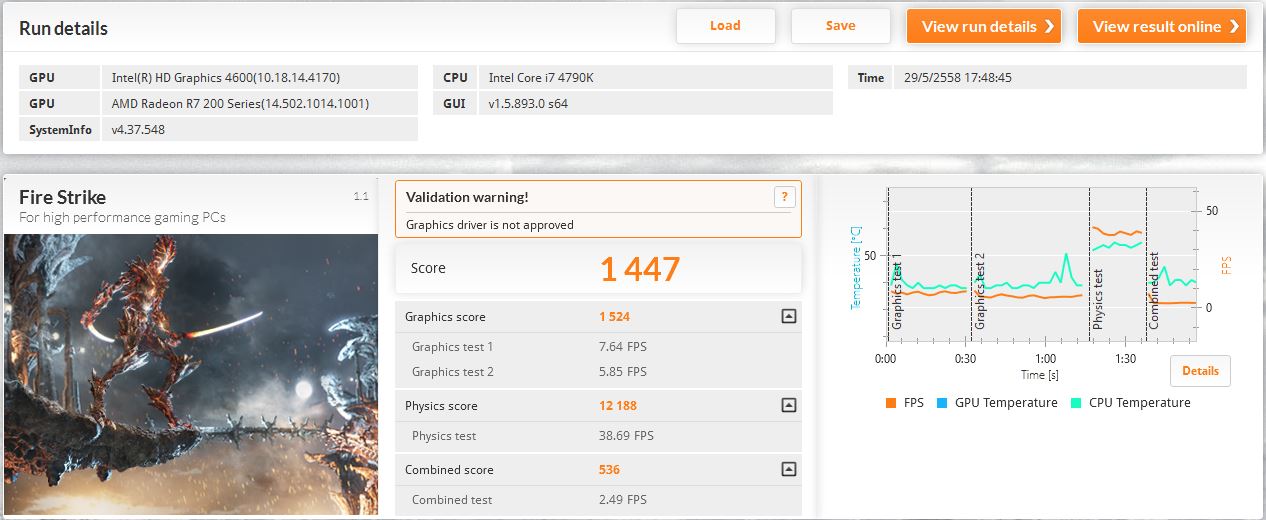This screenshot has height=520, width=1266.
Task: Click Graphics test 2 value 5.85 FPS
Action: 623,372
